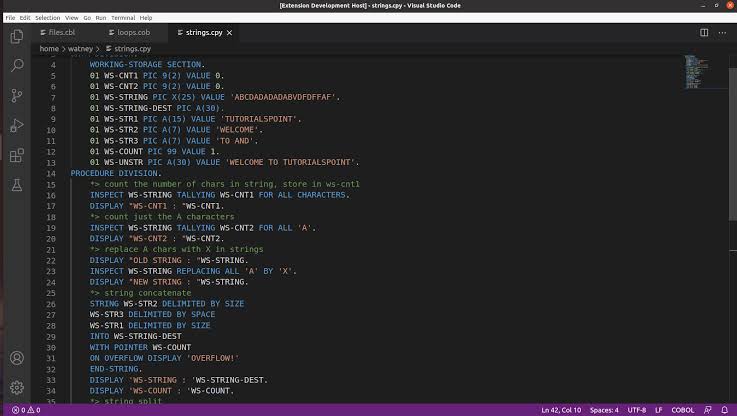Change indentation via Spaces: 4

pos(604,410)
